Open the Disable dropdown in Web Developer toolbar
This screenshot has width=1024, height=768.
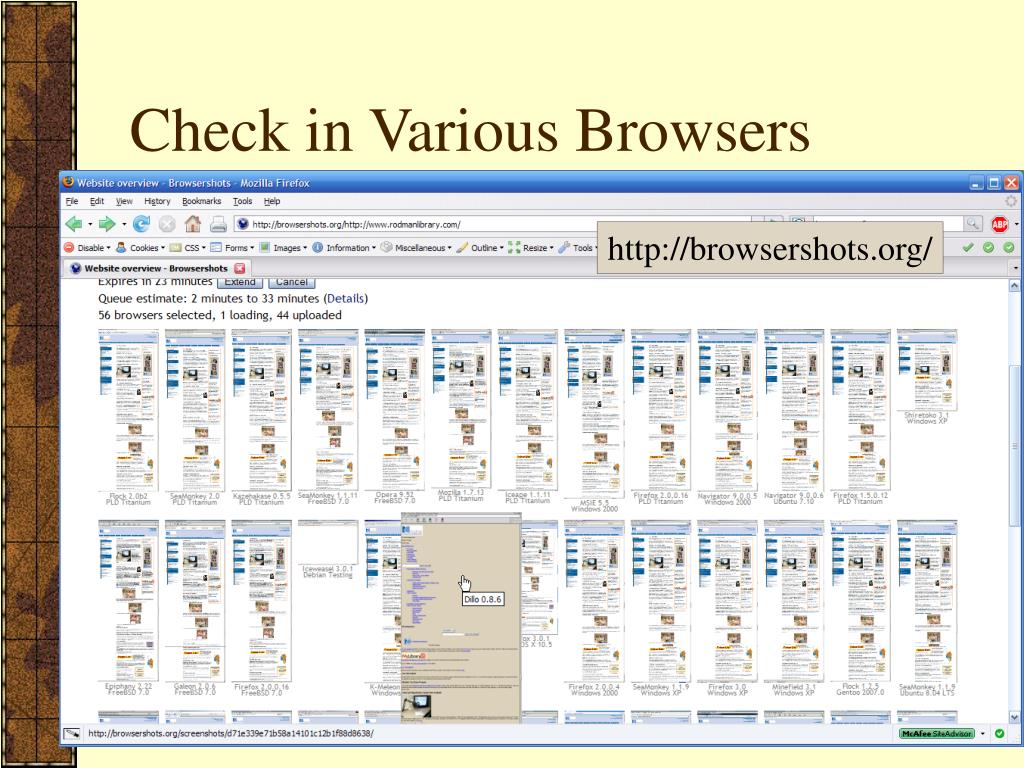(x=87, y=248)
